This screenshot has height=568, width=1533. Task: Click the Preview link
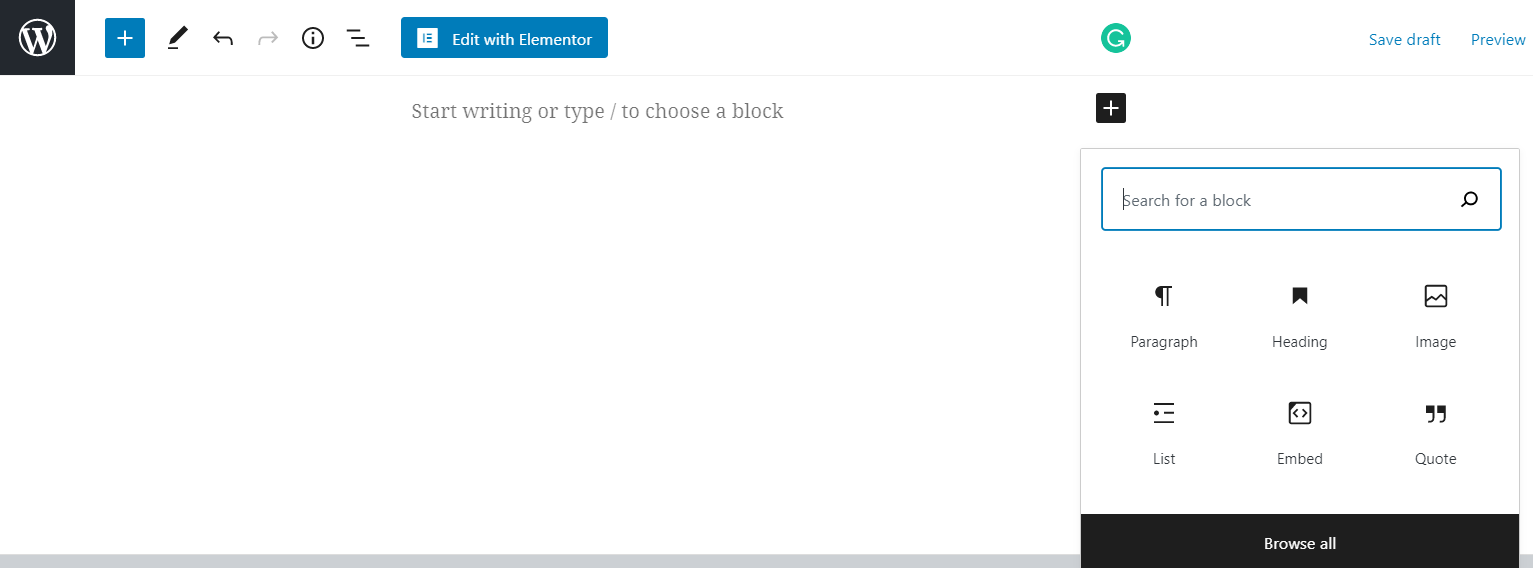pyautogui.click(x=1498, y=40)
